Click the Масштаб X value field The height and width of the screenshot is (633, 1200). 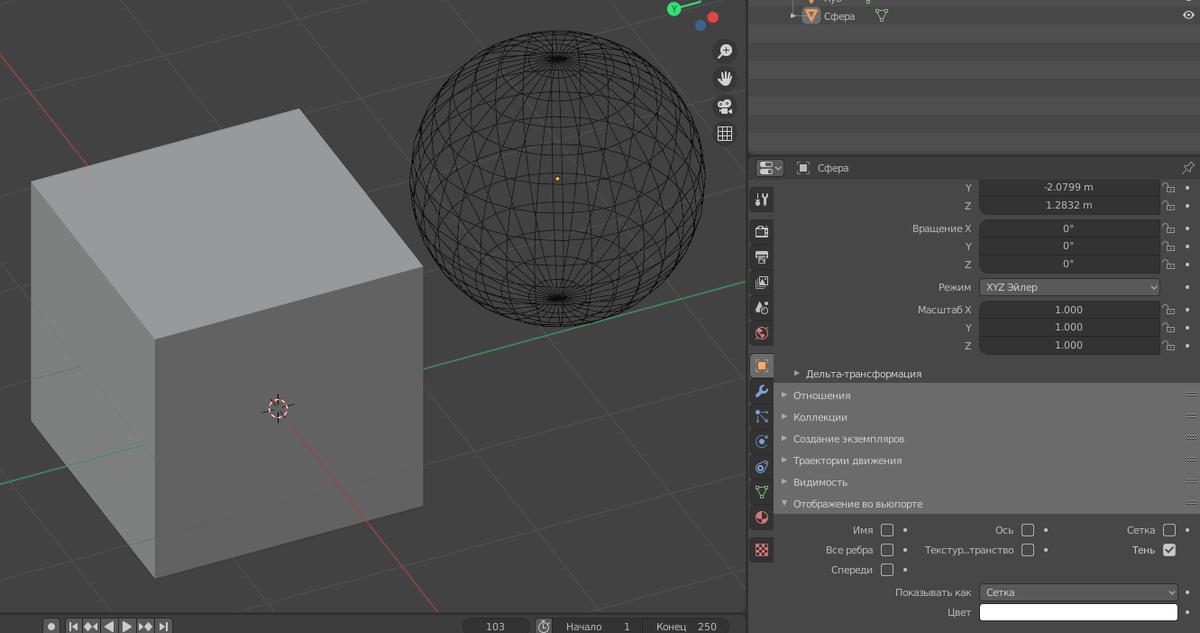pyautogui.click(x=1069, y=310)
